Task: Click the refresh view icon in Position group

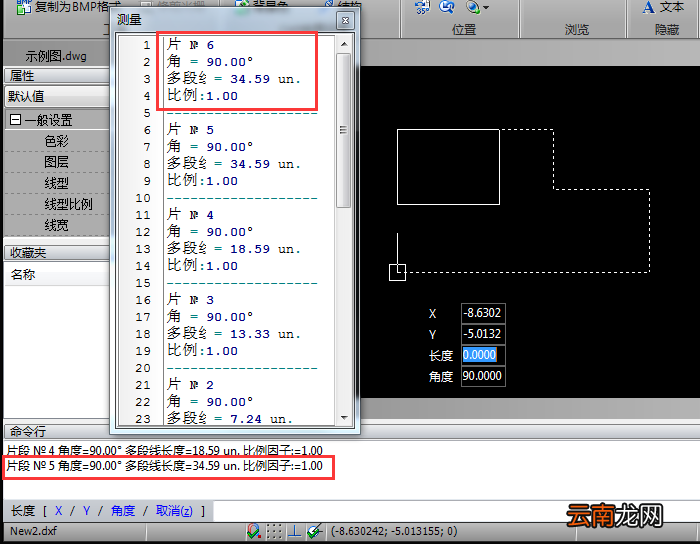Action: tap(446, 6)
